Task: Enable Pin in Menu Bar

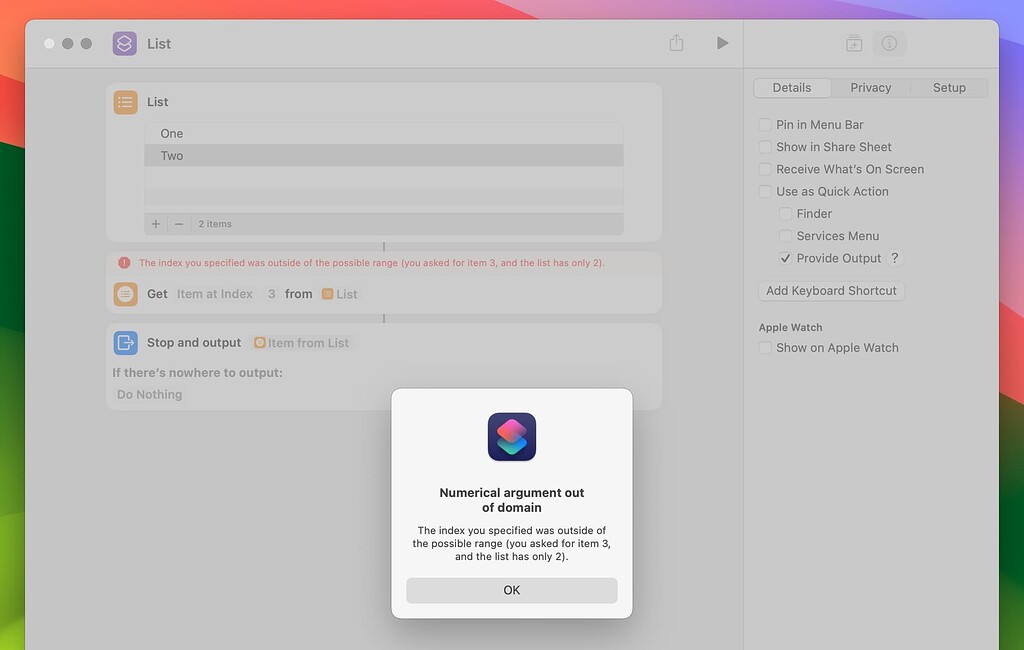Action: pos(765,125)
